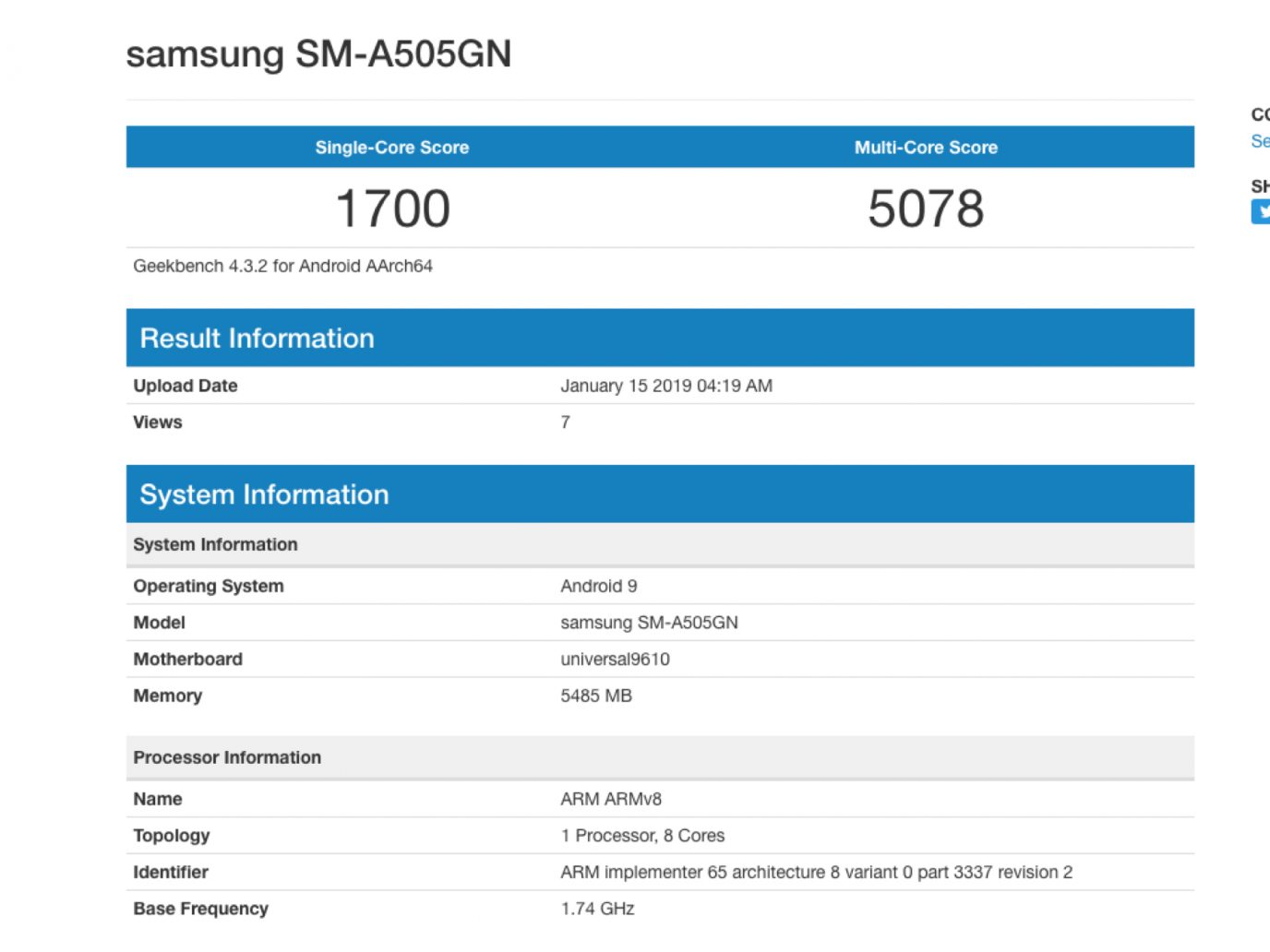1270x952 pixels.
Task: Click the Single-Core Score header
Action: [x=391, y=148]
